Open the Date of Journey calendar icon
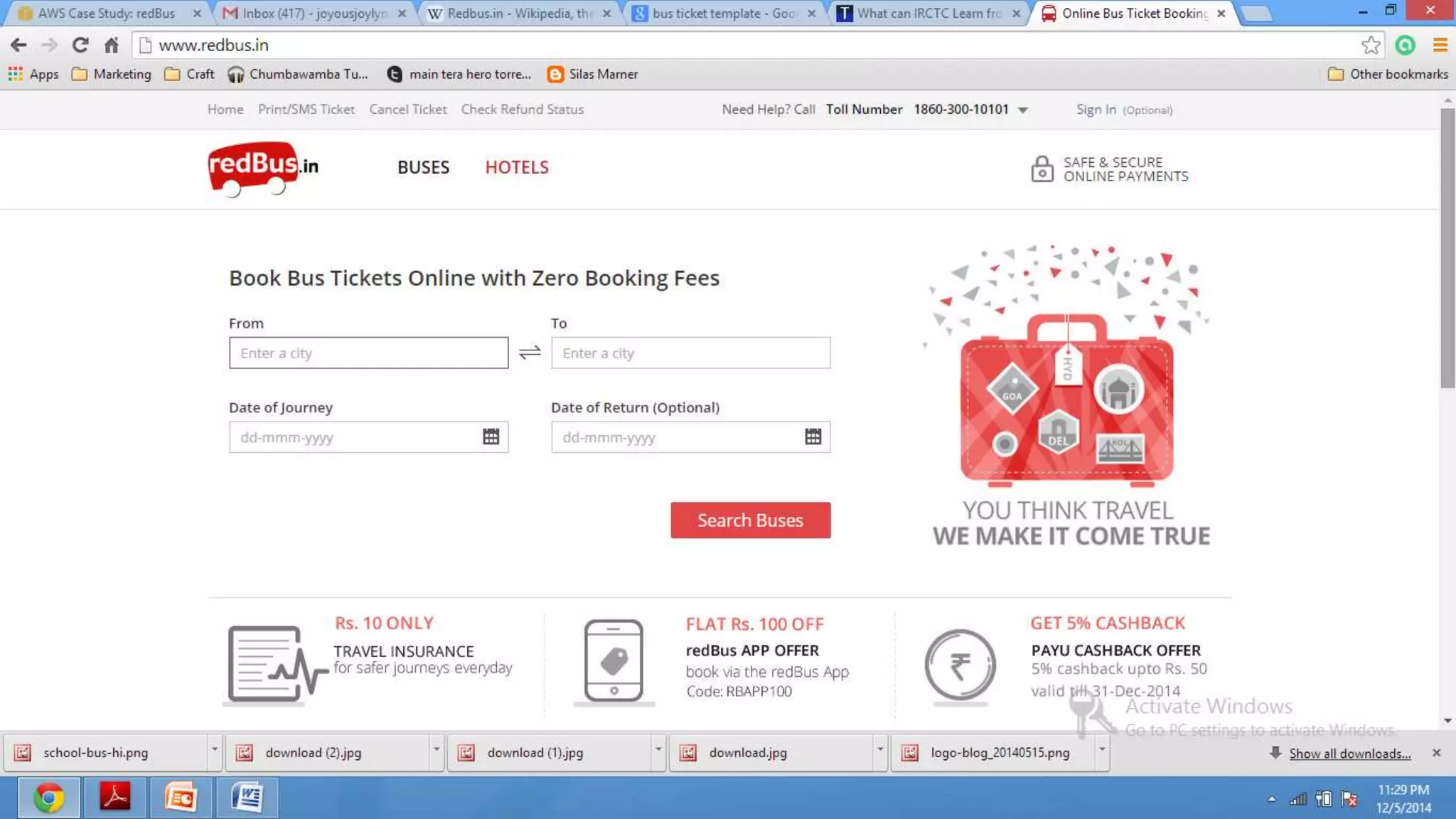The width and height of the screenshot is (1456, 819). click(x=491, y=437)
